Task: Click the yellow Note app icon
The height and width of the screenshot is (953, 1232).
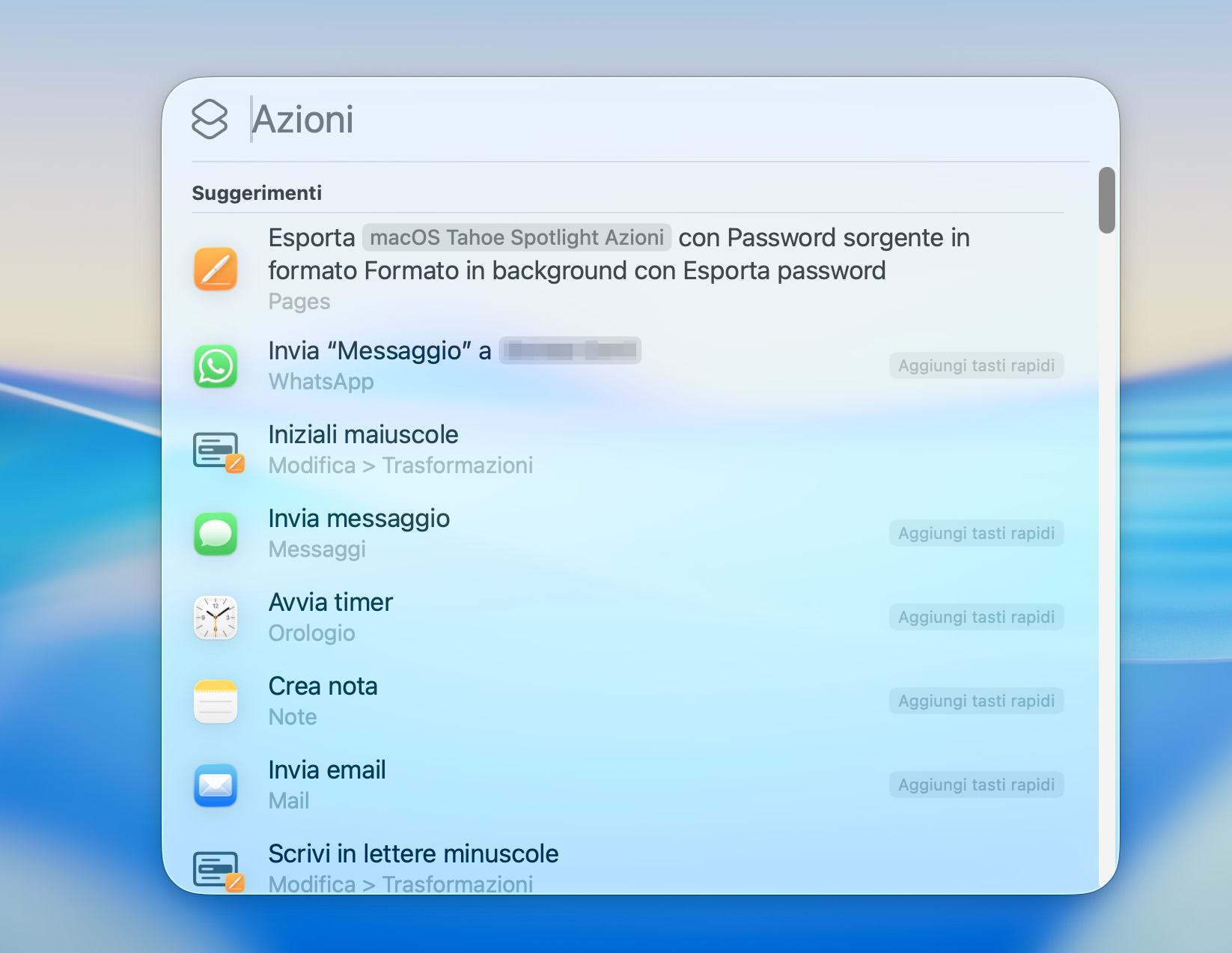Action: pos(216,701)
